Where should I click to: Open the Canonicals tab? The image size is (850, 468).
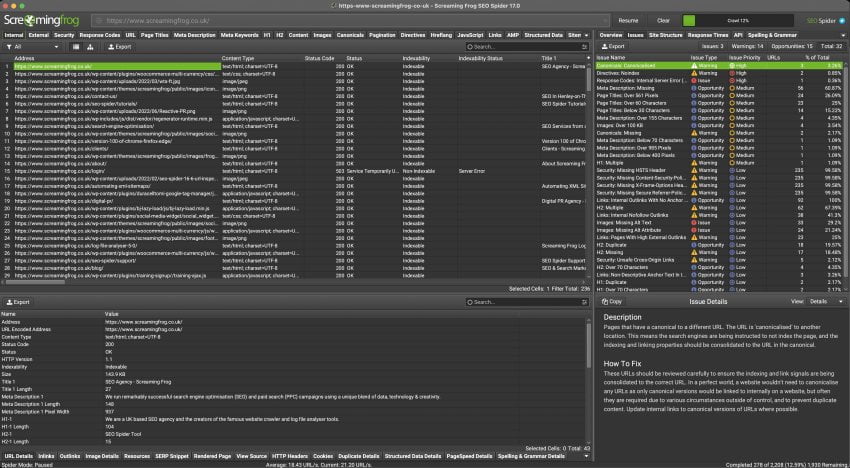point(350,35)
